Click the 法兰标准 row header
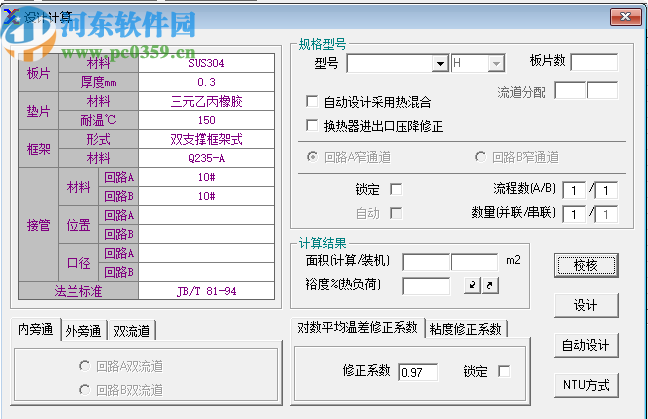 coord(79,291)
